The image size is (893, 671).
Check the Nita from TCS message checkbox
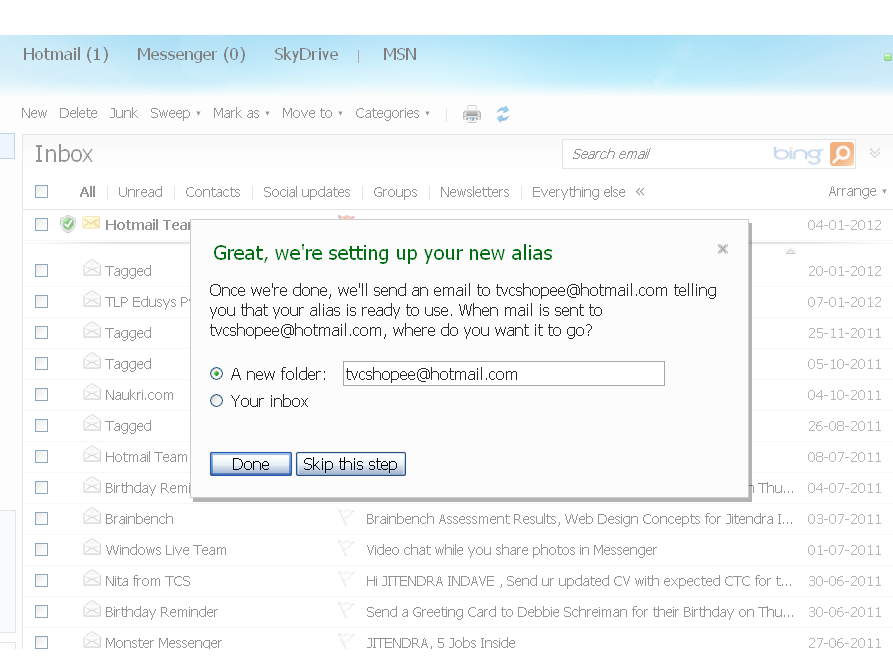pyautogui.click(x=42, y=580)
